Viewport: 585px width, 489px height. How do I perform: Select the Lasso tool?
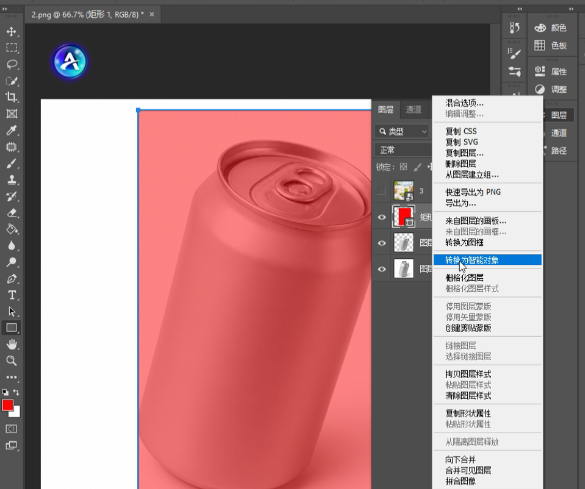[x=11, y=65]
